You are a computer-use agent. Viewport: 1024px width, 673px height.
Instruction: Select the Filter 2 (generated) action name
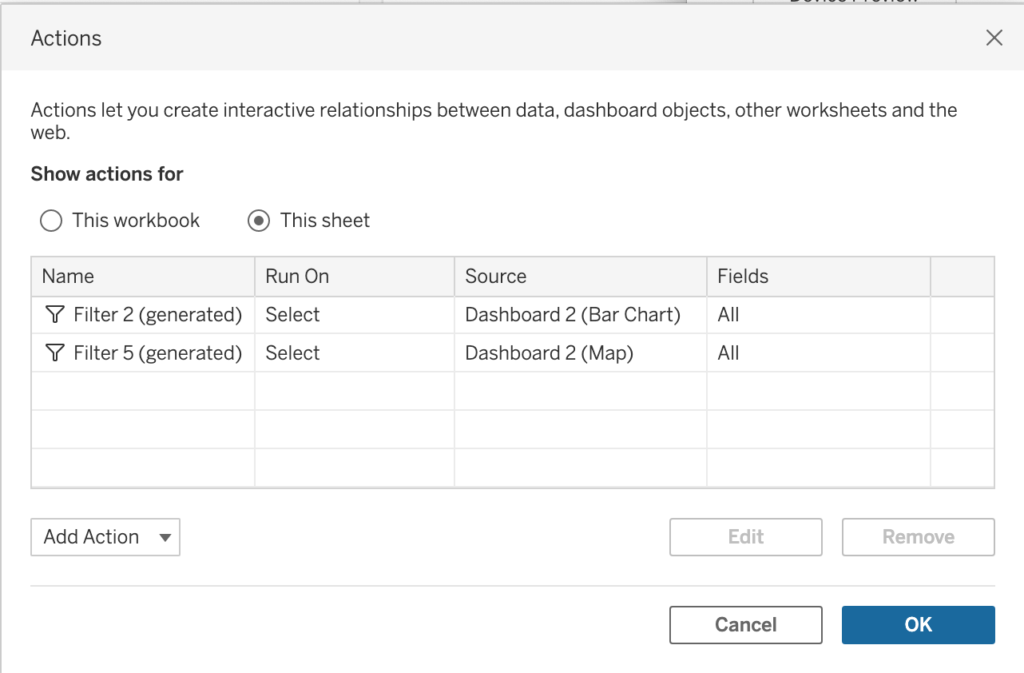point(157,315)
